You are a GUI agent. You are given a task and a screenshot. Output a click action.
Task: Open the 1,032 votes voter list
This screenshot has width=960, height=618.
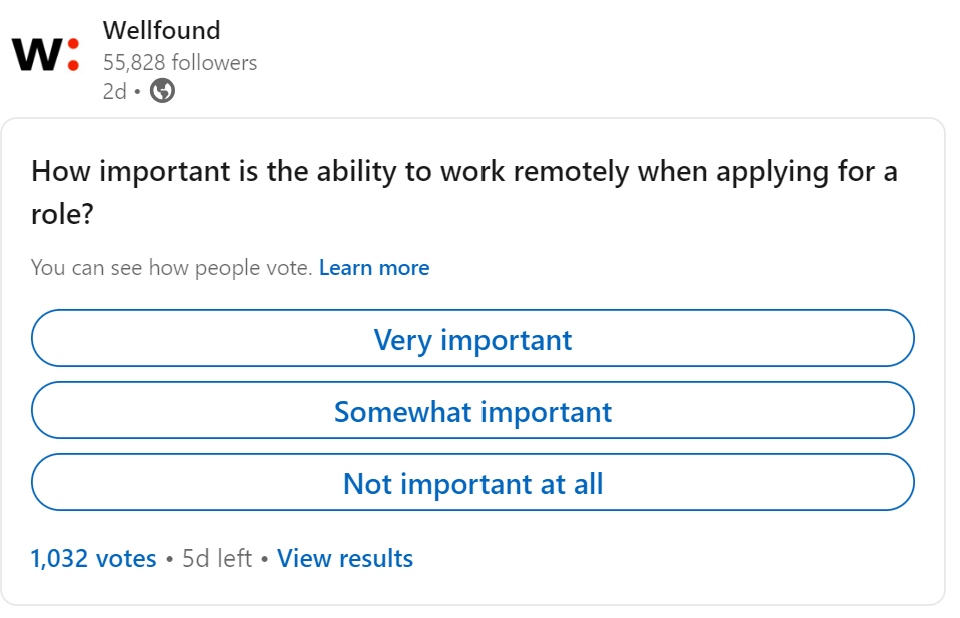click(94, 558)
